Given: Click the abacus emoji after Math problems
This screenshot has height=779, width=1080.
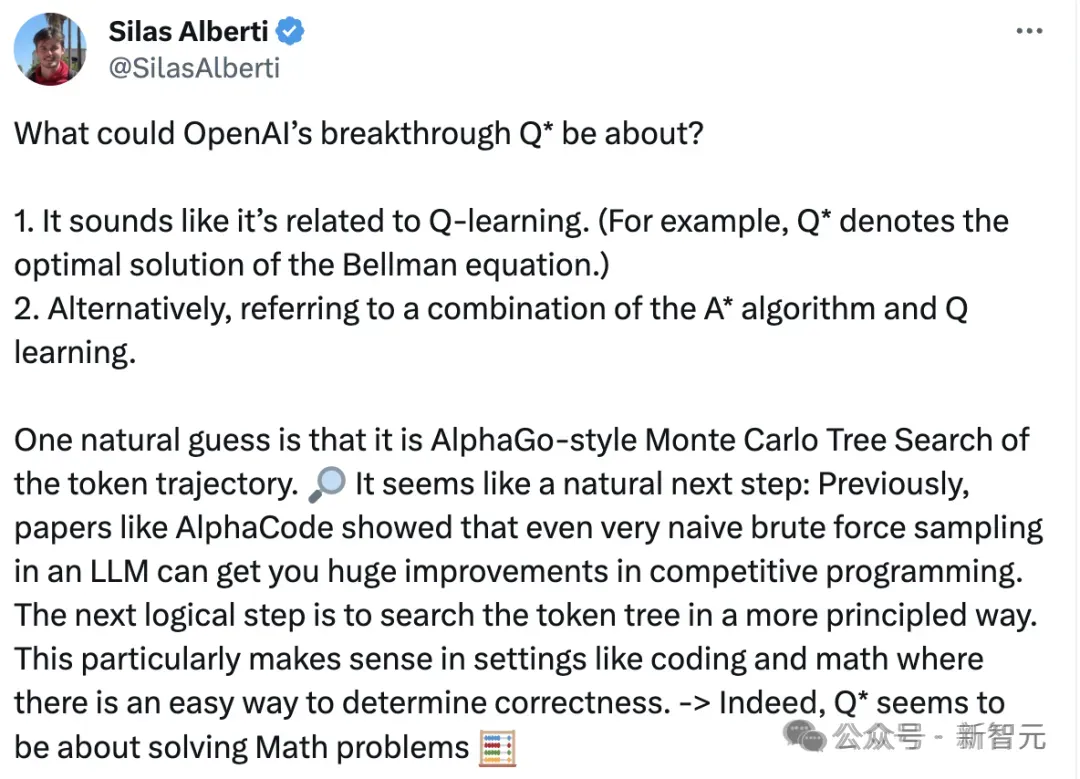Looking at the screenshot, I should tap(497, 747).
